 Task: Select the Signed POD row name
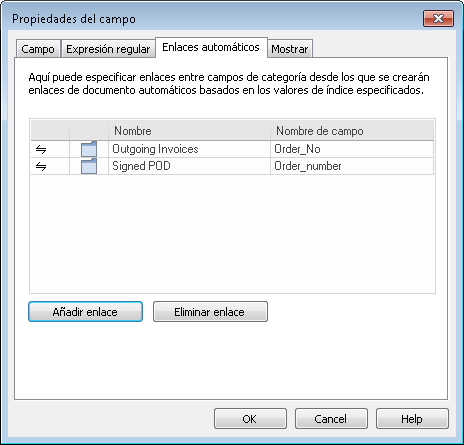[x=141, y=166]
